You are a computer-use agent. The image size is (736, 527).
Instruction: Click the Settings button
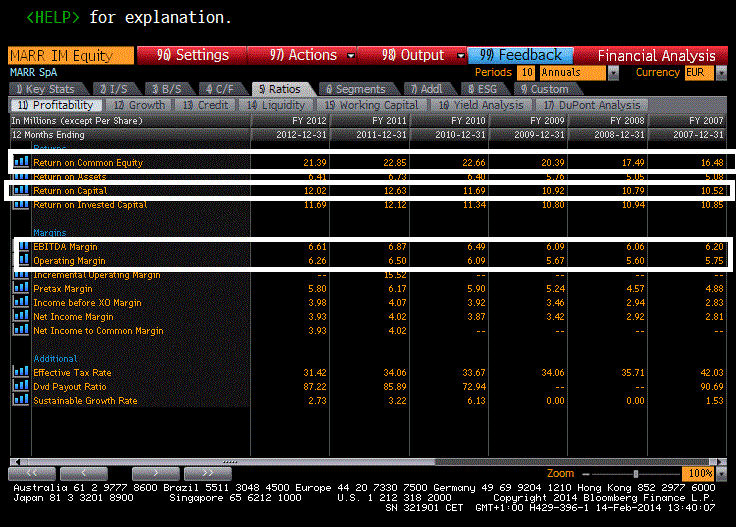click(x=192, y=55)
